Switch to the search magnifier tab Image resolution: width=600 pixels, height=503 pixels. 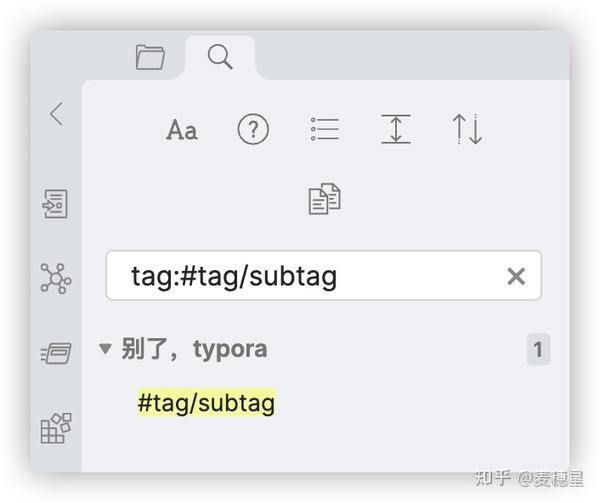click(x=220, y=58)
